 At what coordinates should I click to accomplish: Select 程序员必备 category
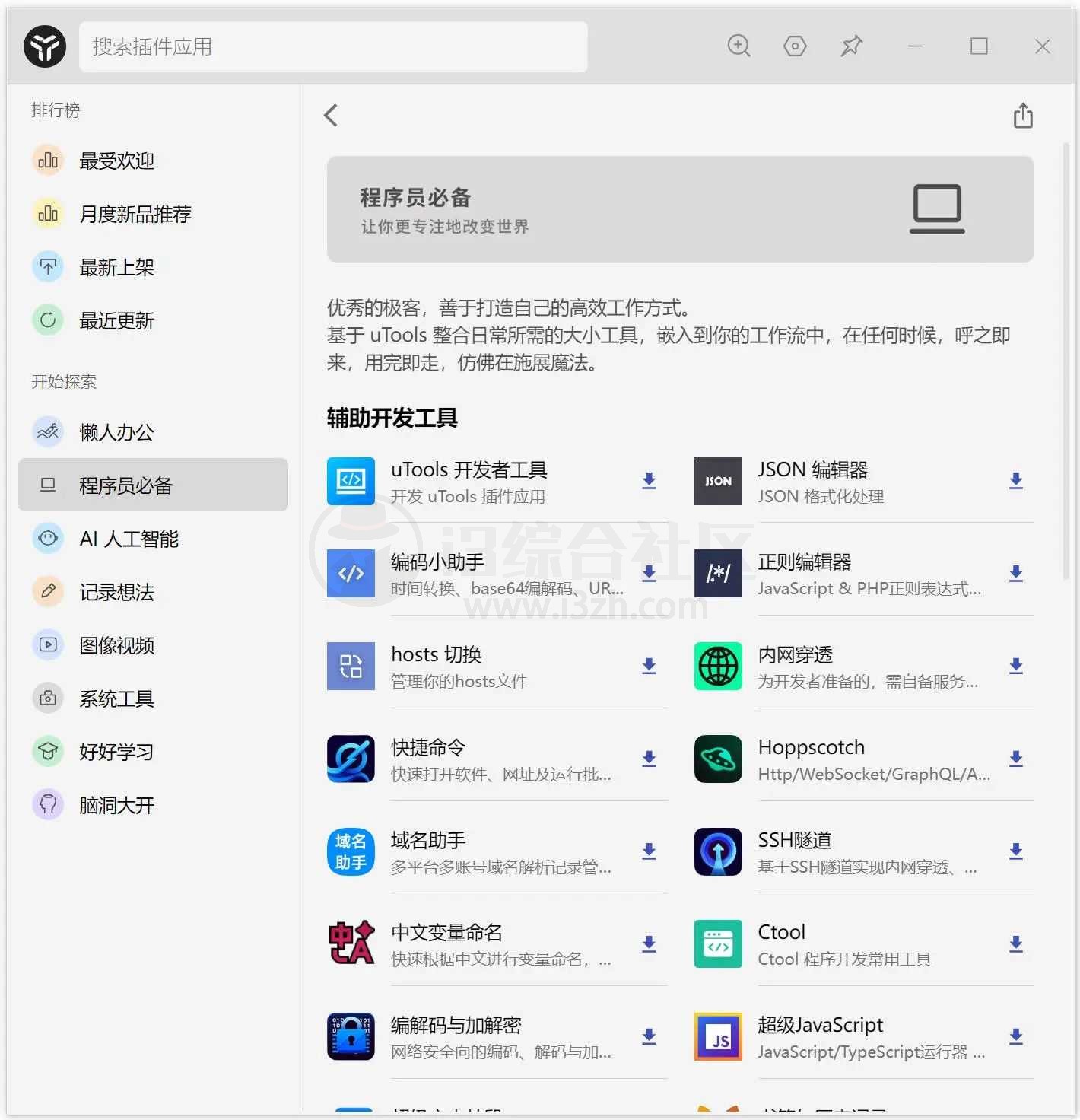(153, 485)
